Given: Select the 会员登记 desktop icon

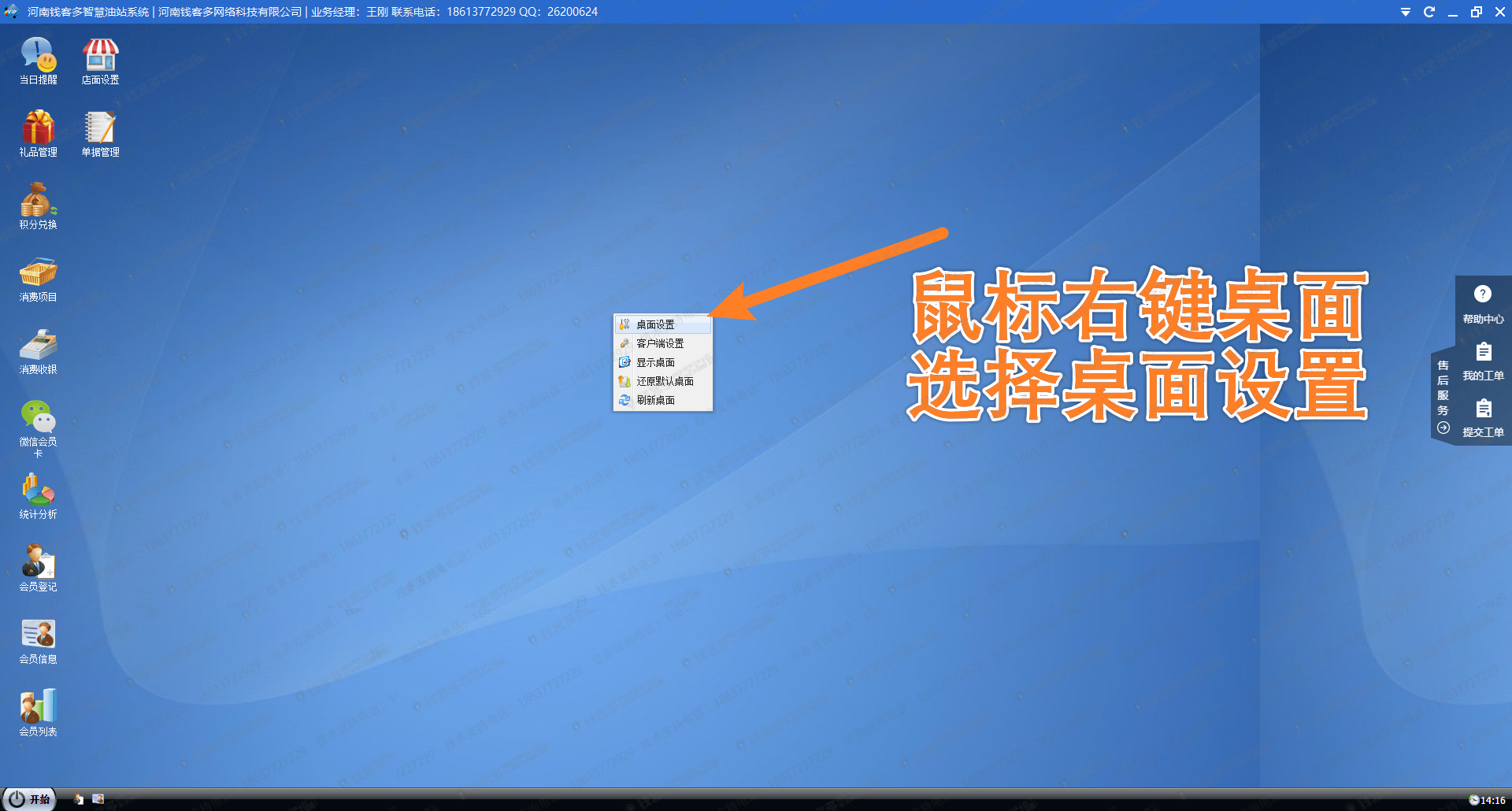Looking at the screenshot, I should click(x=38, y=568).
